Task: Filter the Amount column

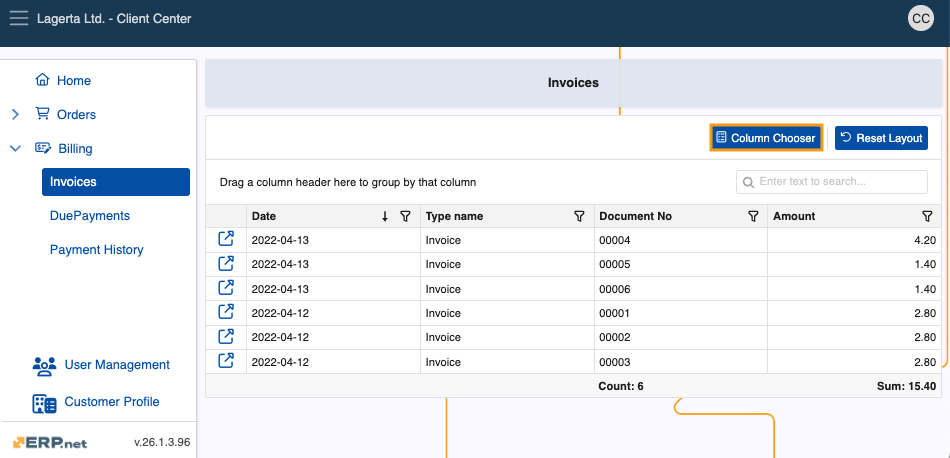Action: pyautogui.click(x=927, y=216)
